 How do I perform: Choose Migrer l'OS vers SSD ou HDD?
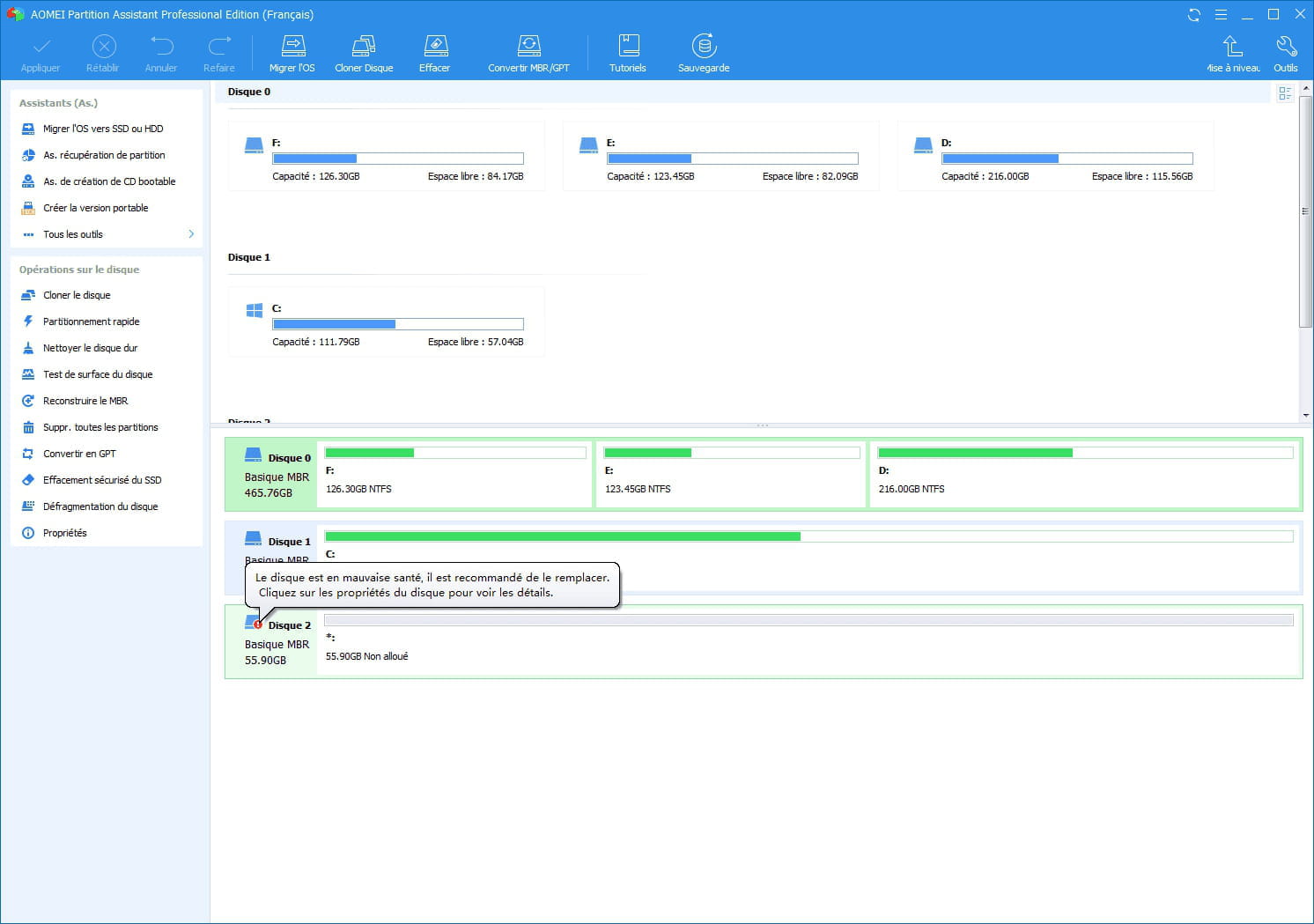(x=103, y=129)
